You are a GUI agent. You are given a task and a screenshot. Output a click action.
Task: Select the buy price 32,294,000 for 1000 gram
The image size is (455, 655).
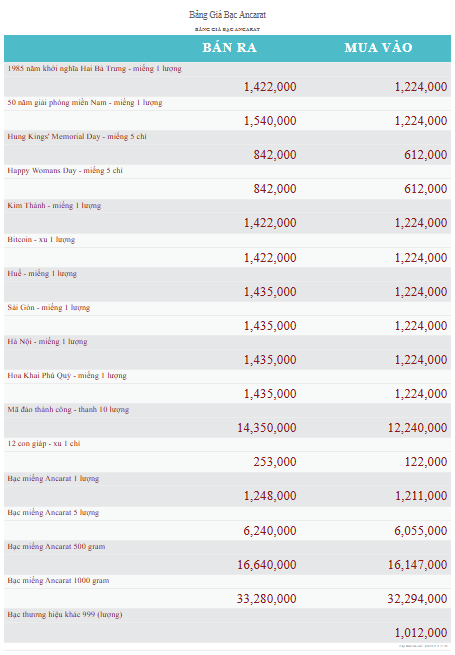417,599
